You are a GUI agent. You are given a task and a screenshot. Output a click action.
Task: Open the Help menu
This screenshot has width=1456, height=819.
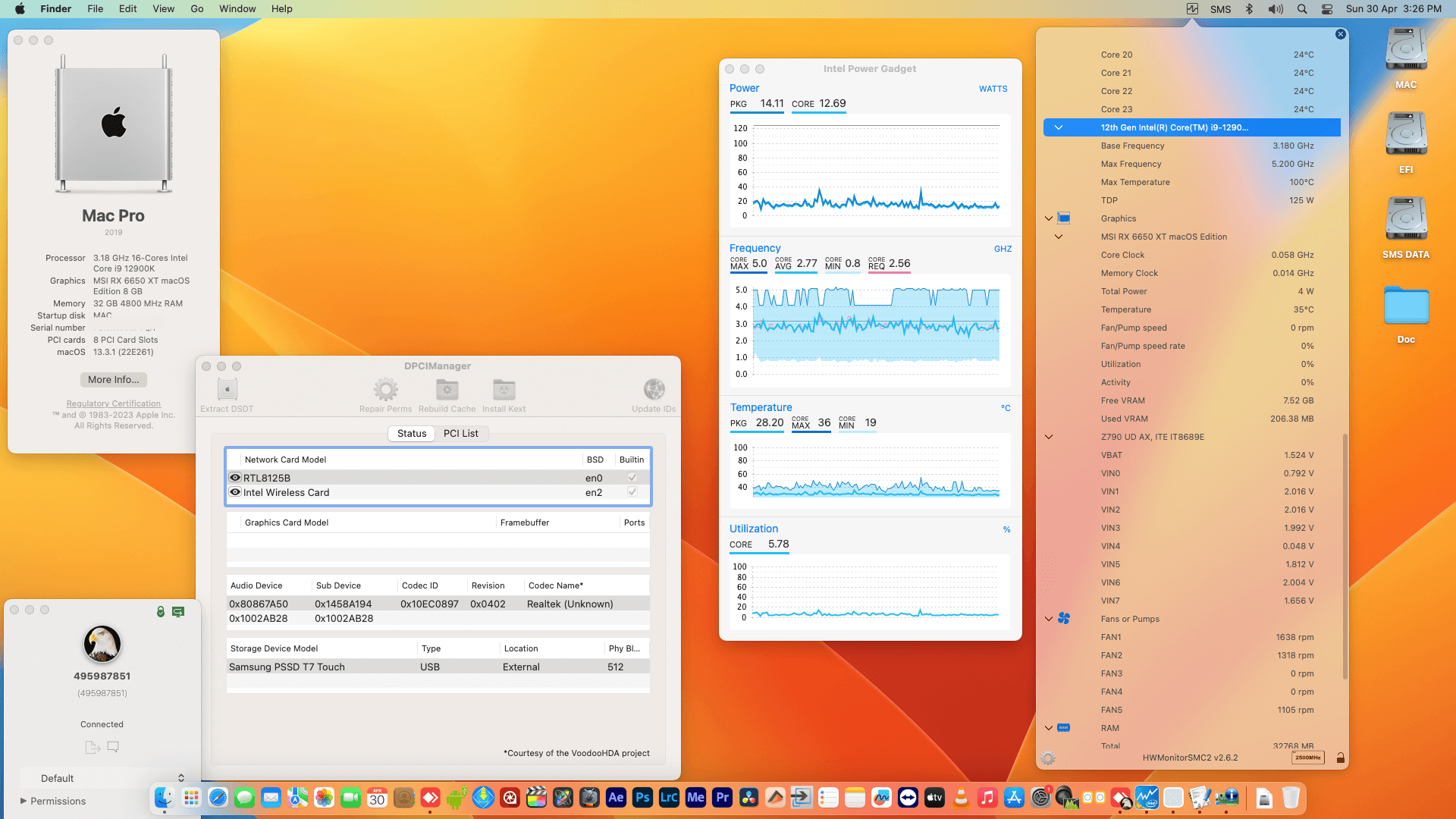[x=282, y=9]
